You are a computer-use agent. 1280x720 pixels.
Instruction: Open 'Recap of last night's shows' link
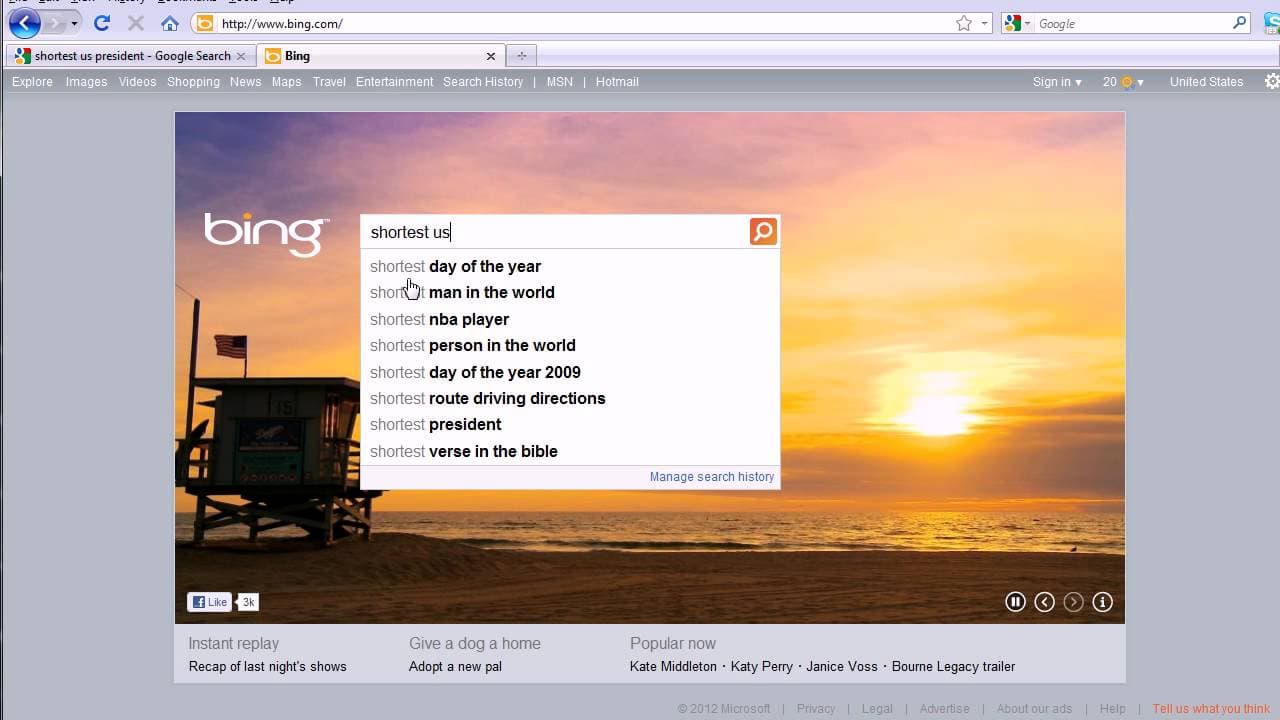[267, 667]
